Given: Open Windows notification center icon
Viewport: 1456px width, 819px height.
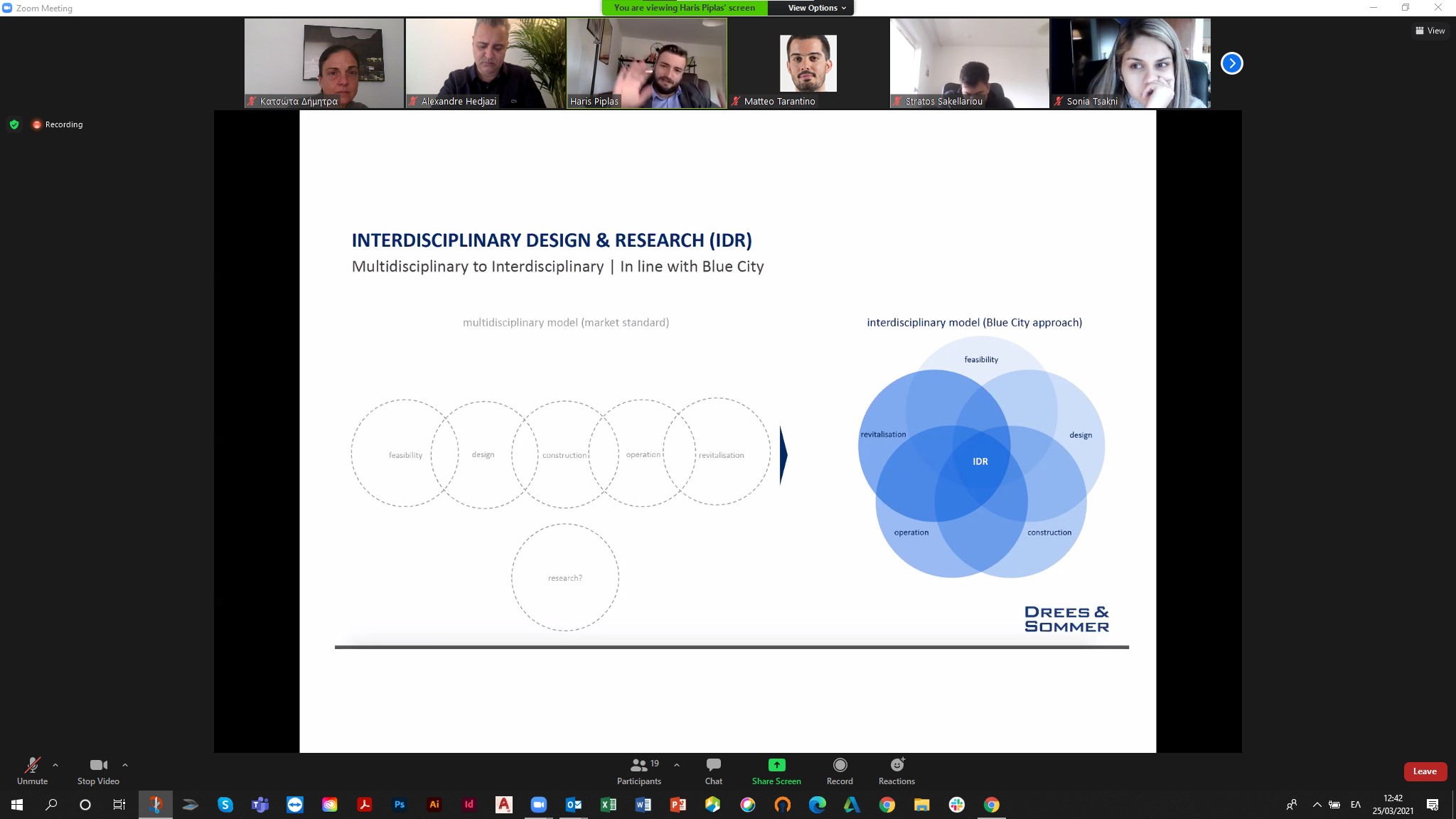Looking at the screenshot, I should [x=1433, y=805].
